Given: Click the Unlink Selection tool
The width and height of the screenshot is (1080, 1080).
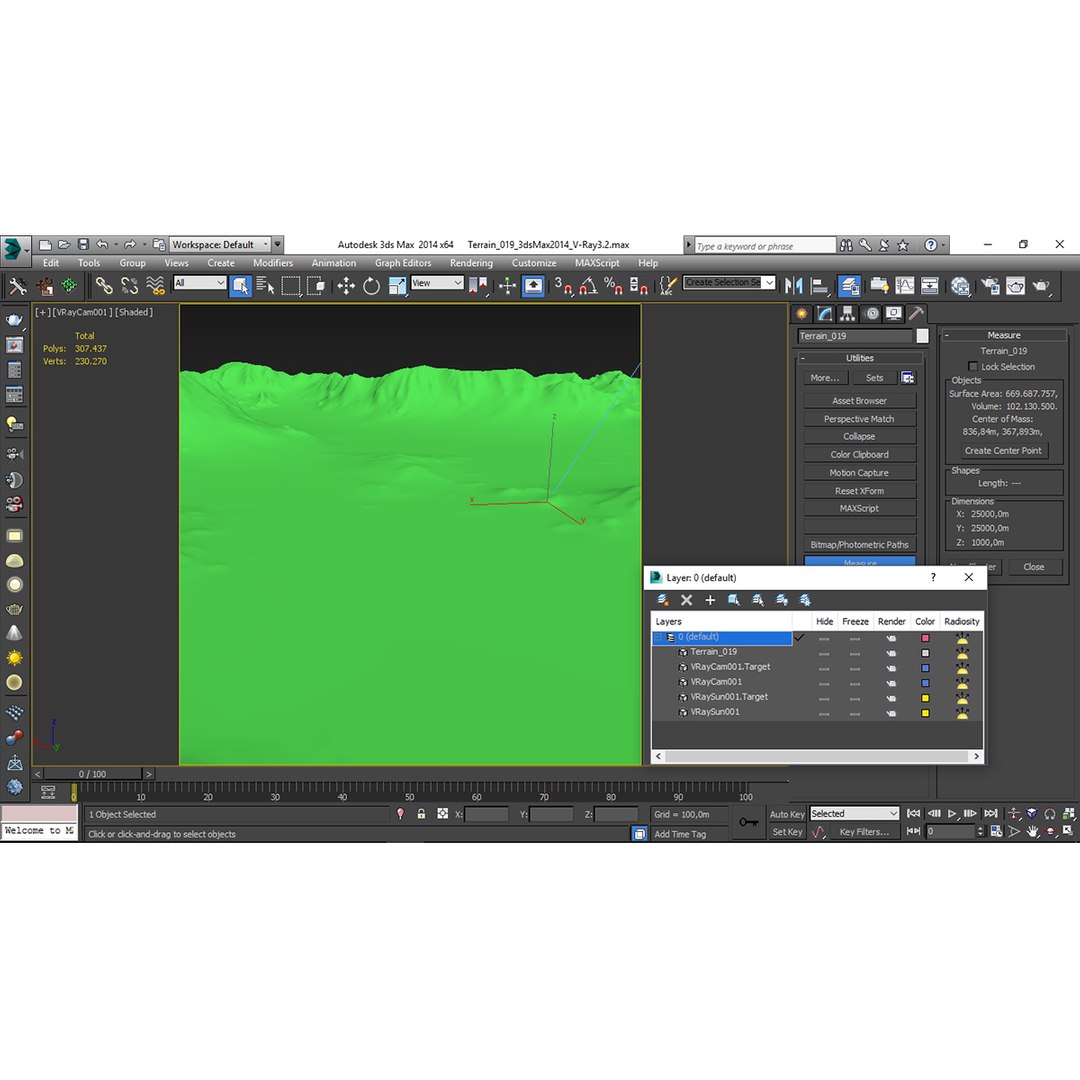Looking at the screenshot, I should 129,285.
